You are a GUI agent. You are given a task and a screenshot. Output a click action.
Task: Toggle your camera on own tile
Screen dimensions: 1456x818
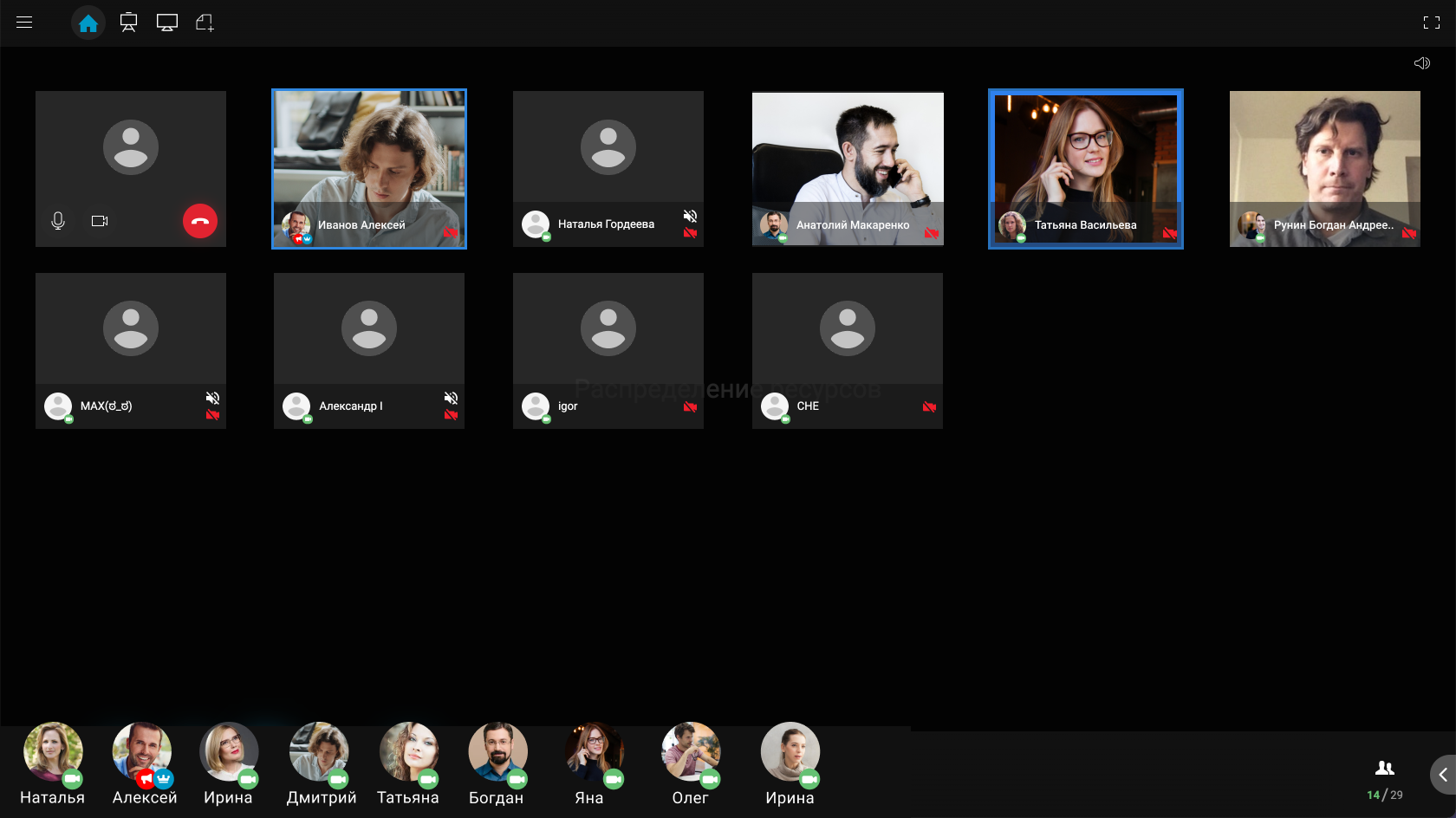point(100,221)
